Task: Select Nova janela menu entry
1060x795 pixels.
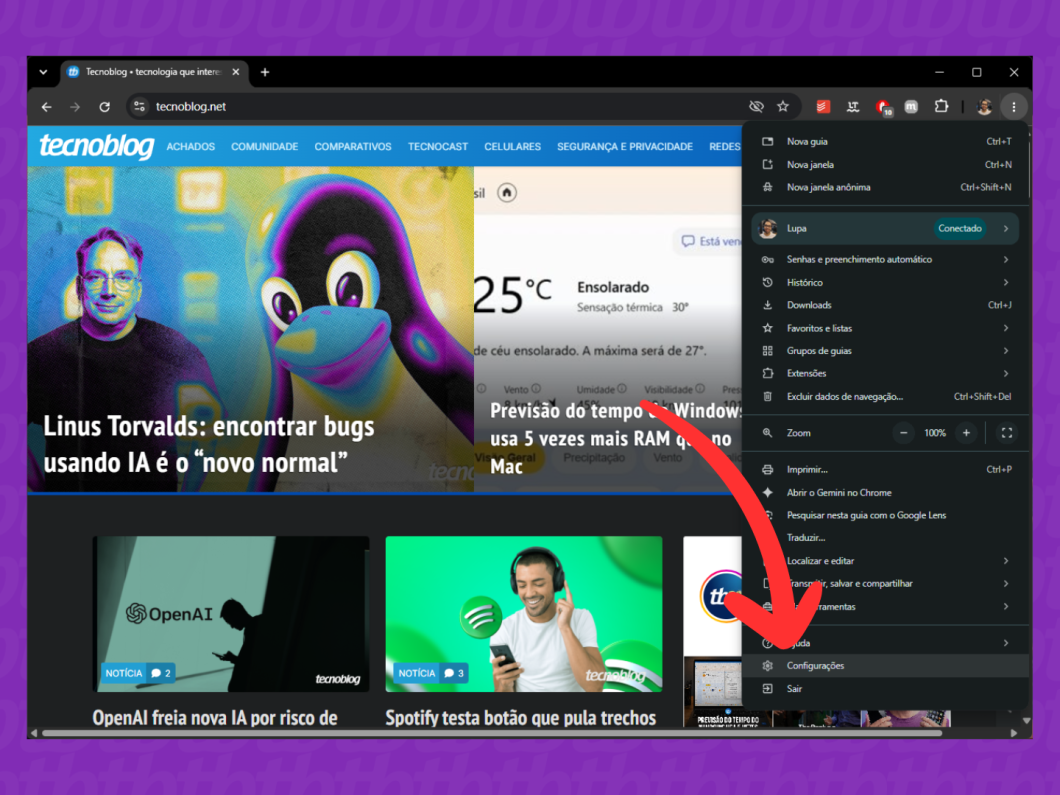Action: click(886, 164)
